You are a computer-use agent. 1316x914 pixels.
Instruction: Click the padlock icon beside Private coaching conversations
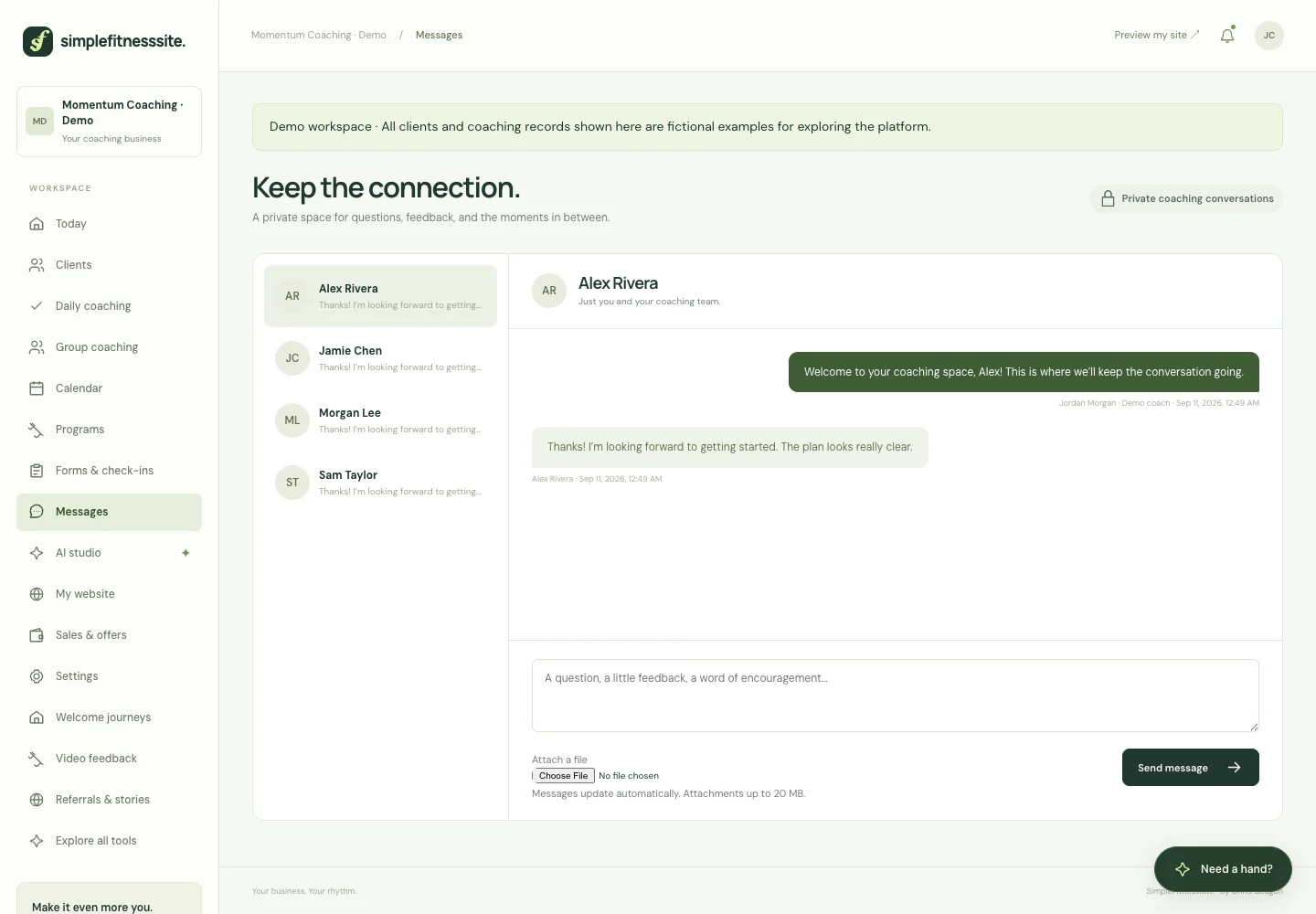click(x=1108, y=198)
